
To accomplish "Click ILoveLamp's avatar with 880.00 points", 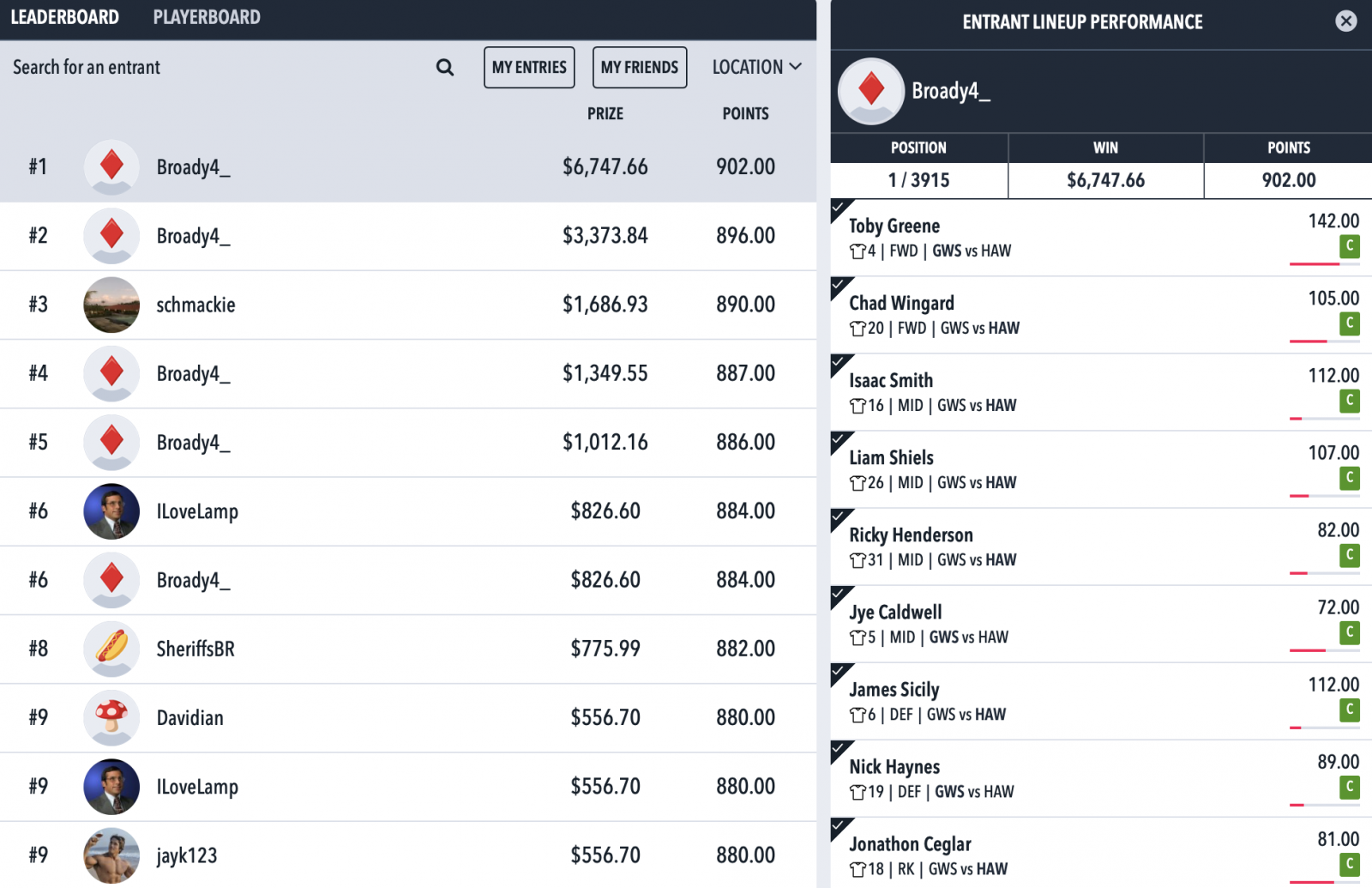I will coord(111,787).
